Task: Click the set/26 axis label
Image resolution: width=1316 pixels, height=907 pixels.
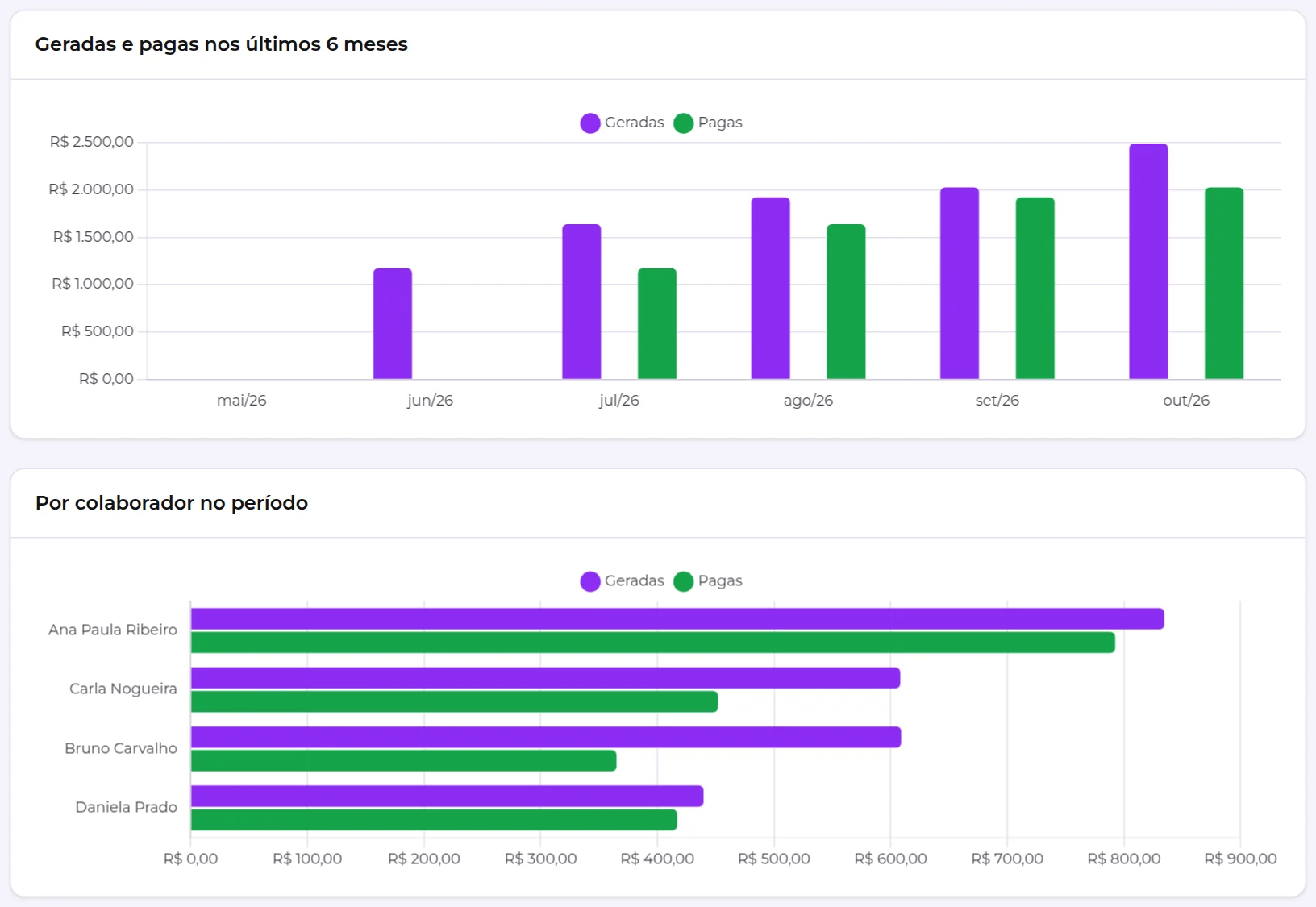Action: pyautogui.click(x=997, y=401)
